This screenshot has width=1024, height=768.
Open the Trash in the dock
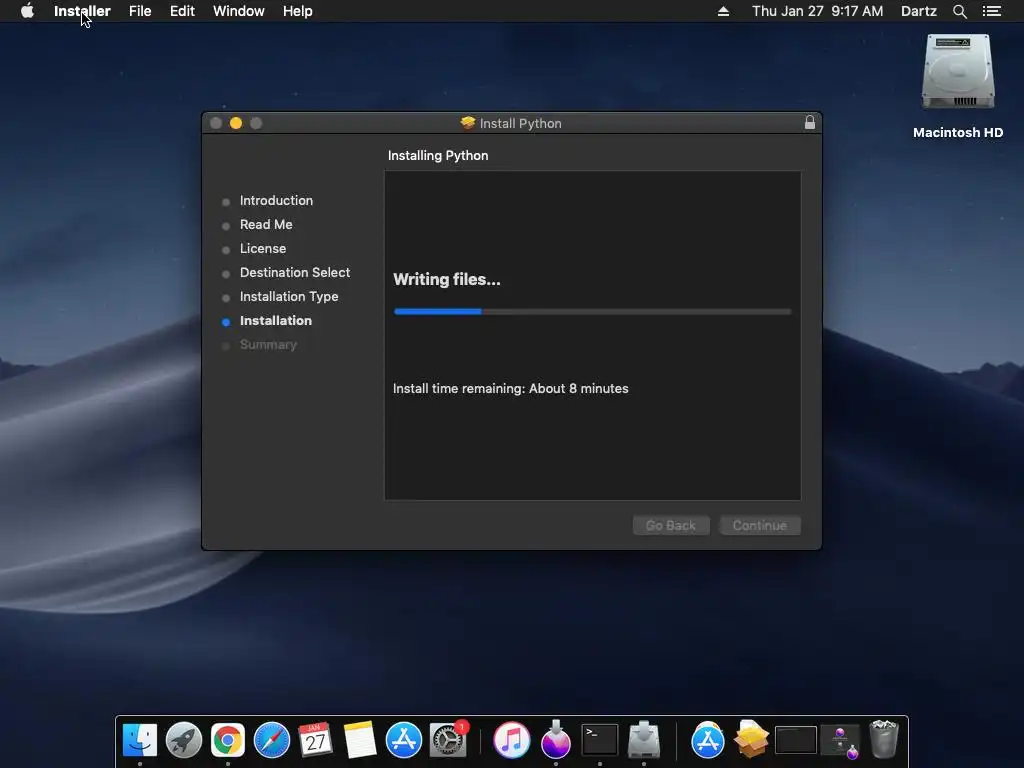point(884,740)
